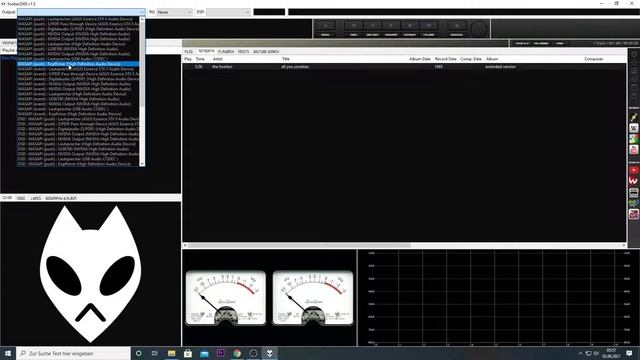
Task: Click playlist horizontal scrollbar right arrow
Action: coord(624,245)
